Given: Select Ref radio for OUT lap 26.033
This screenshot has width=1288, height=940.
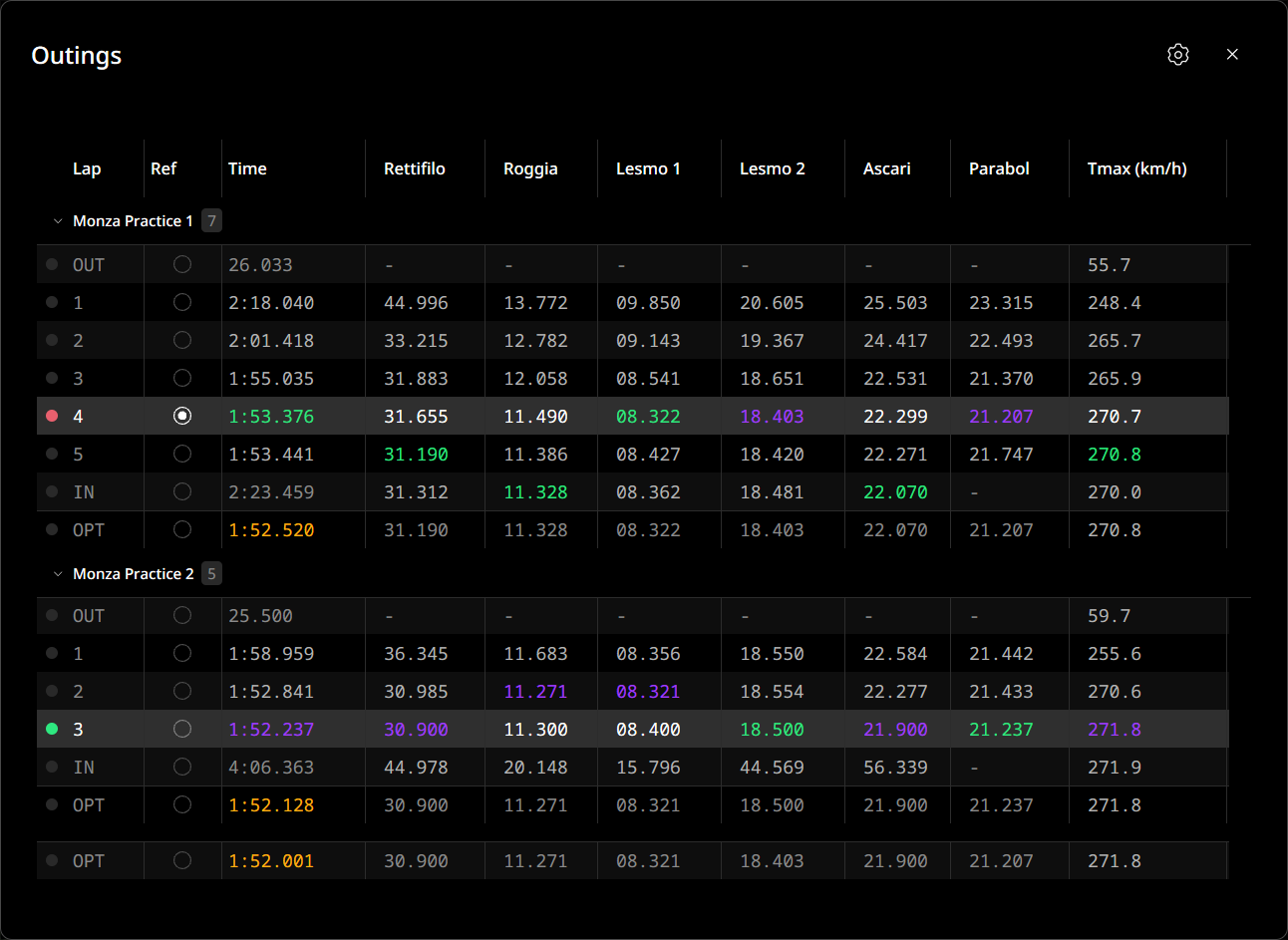Looking at the screenshot, I should coord(182,264).
